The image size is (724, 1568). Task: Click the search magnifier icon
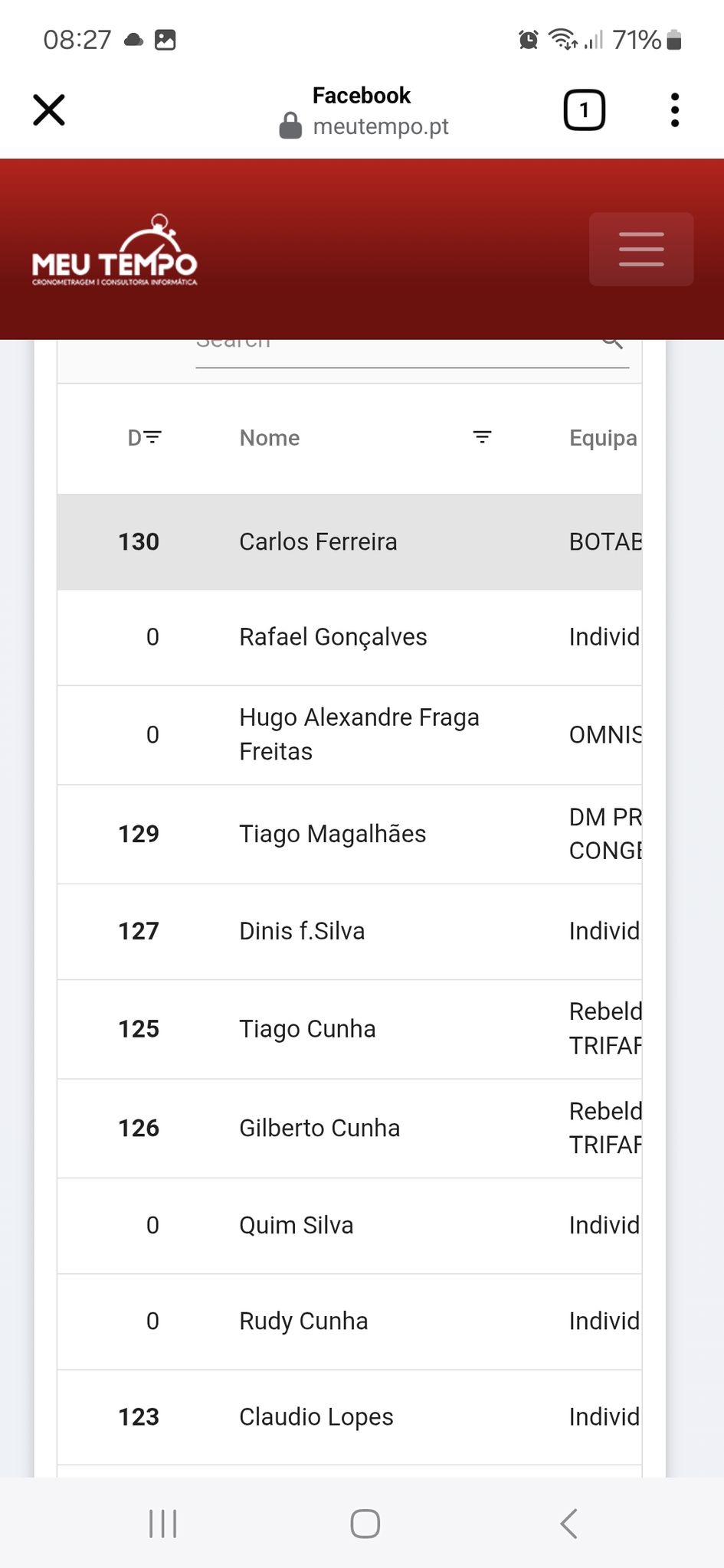pyautogui.click(x=612, y=341)
